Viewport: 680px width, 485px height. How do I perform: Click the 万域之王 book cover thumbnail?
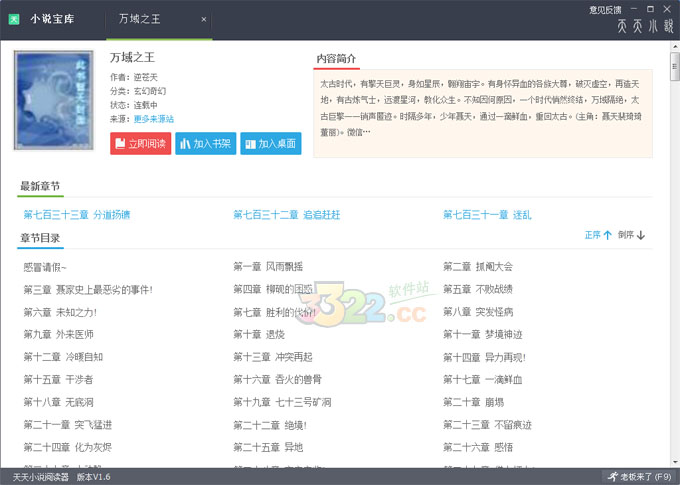tap(54, 100)
